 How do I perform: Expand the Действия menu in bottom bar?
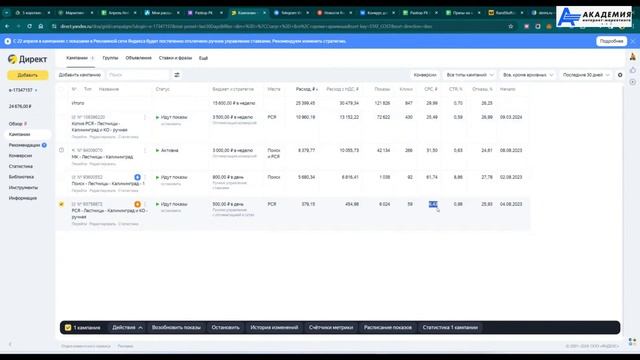[x=127, y=327]
